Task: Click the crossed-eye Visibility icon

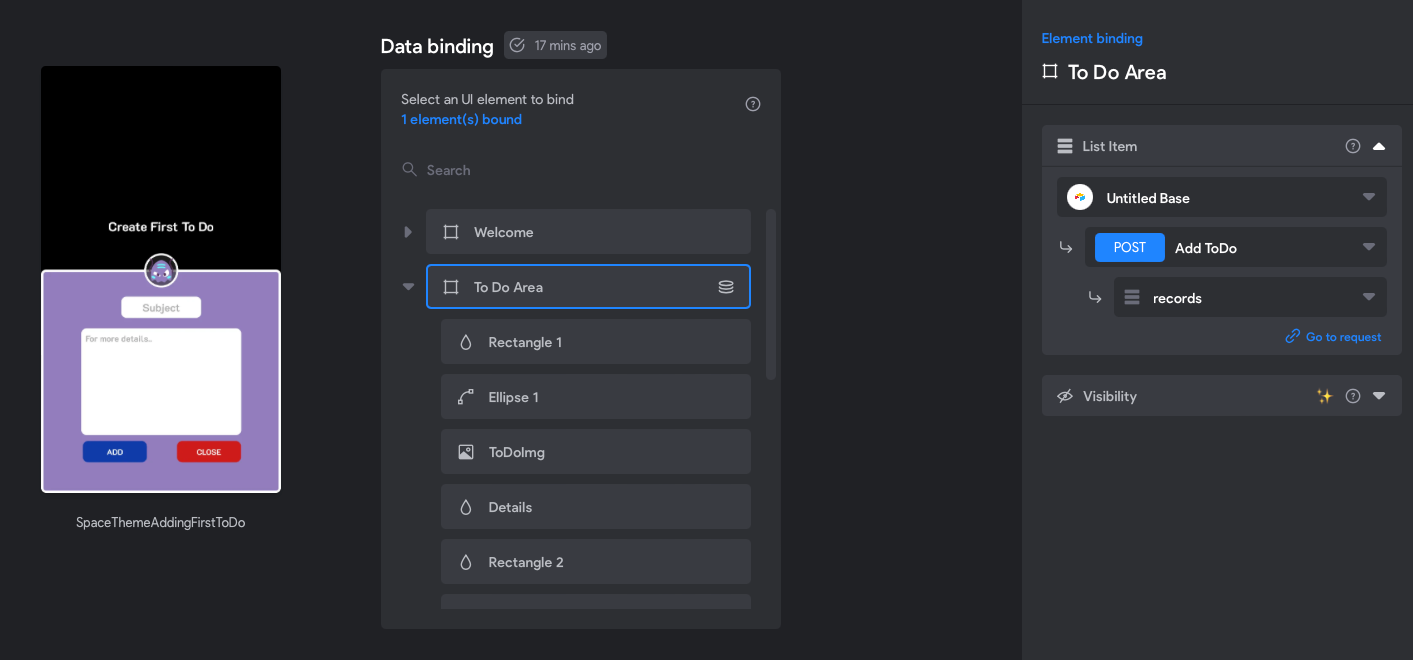Action: tap(1065, 396)
